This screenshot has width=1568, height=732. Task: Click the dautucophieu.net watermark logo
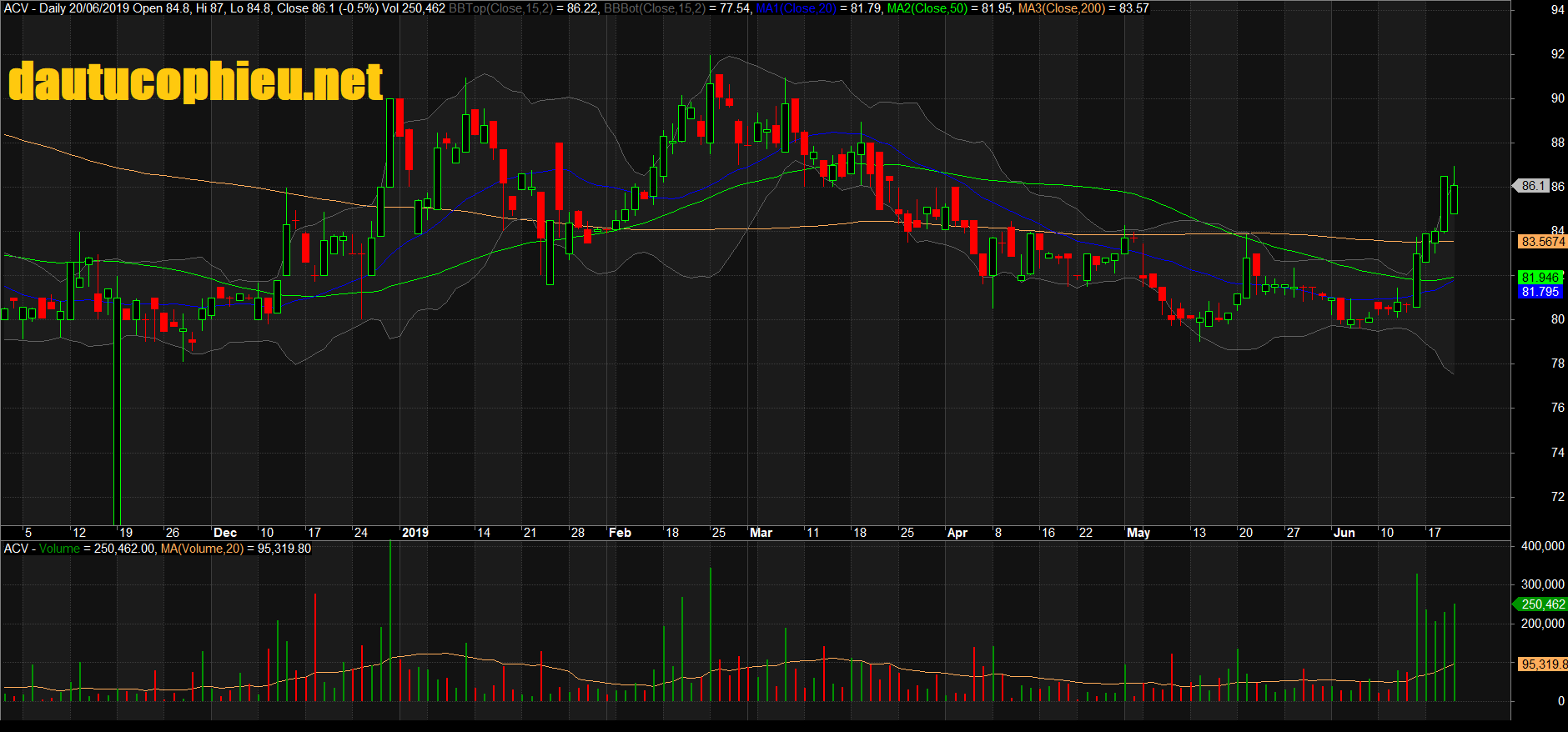[x=195, y=82]
